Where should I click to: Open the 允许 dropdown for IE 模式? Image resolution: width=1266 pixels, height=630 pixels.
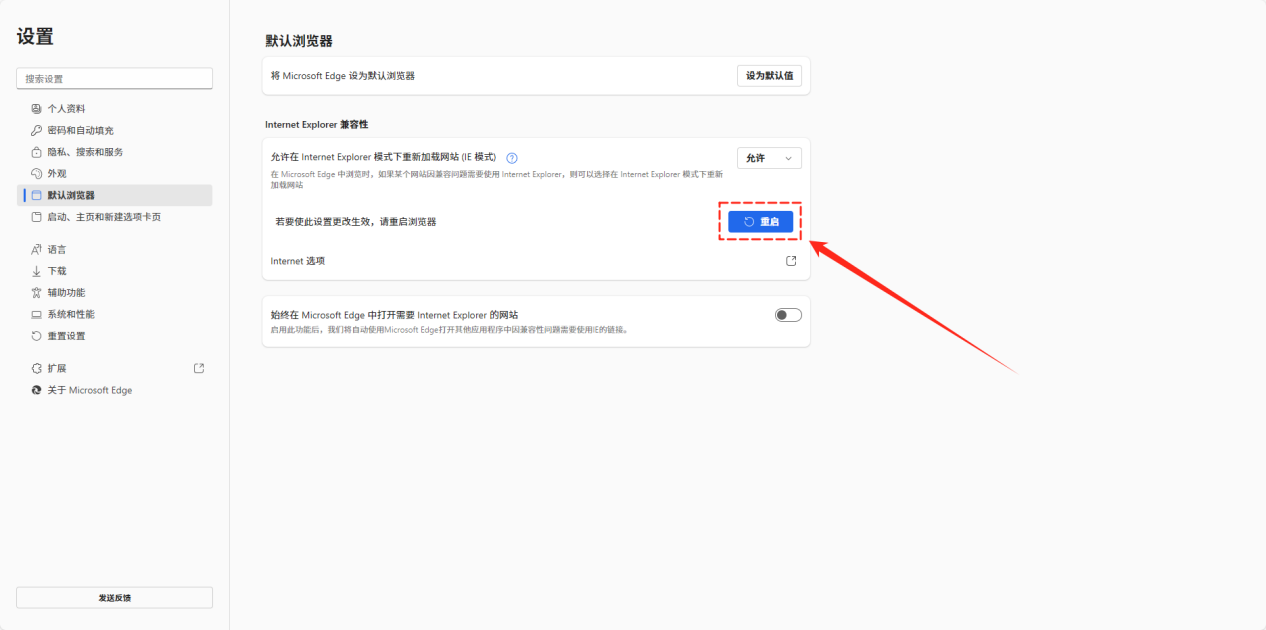pos(769,157)
